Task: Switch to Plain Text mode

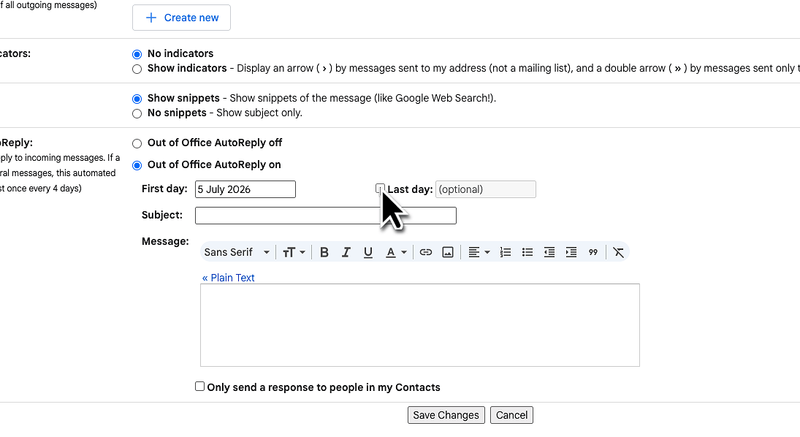Action: coord(228,278)
